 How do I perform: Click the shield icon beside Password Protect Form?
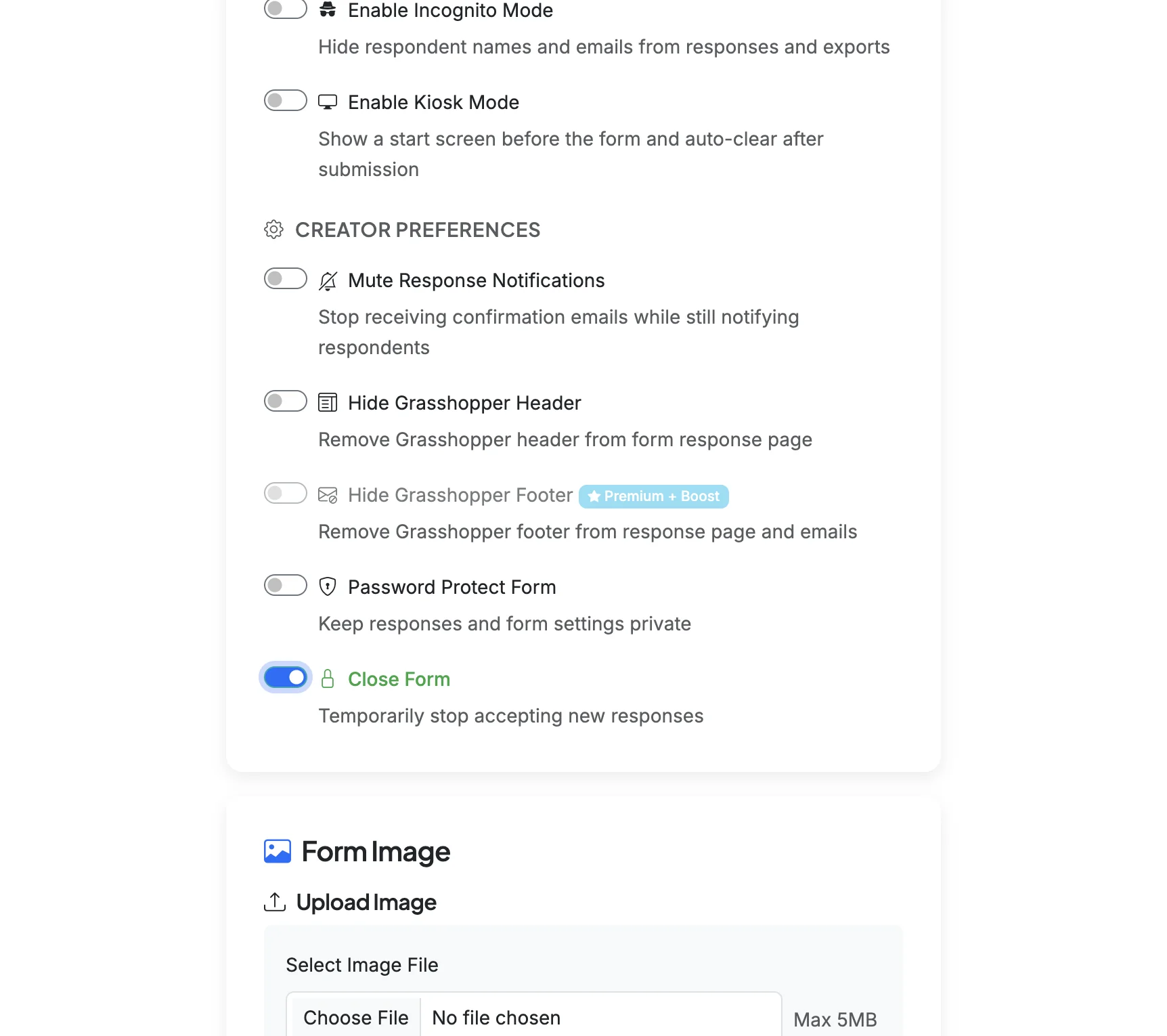coord(328,586)
